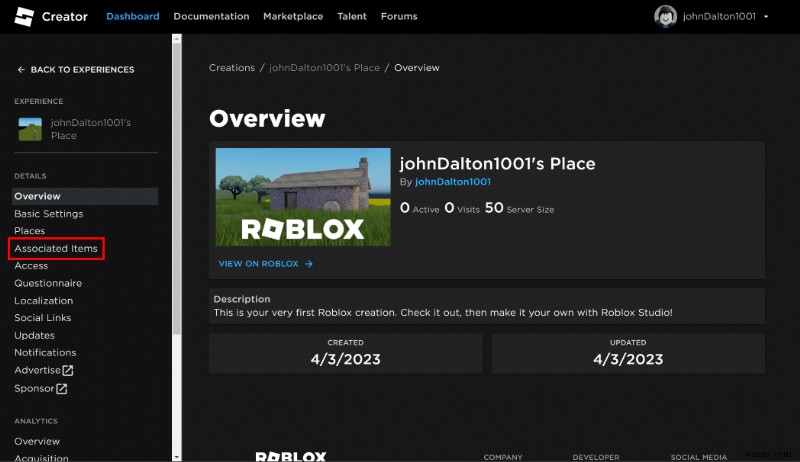Open Associated Items in sidebar

[x=56, y=248]
